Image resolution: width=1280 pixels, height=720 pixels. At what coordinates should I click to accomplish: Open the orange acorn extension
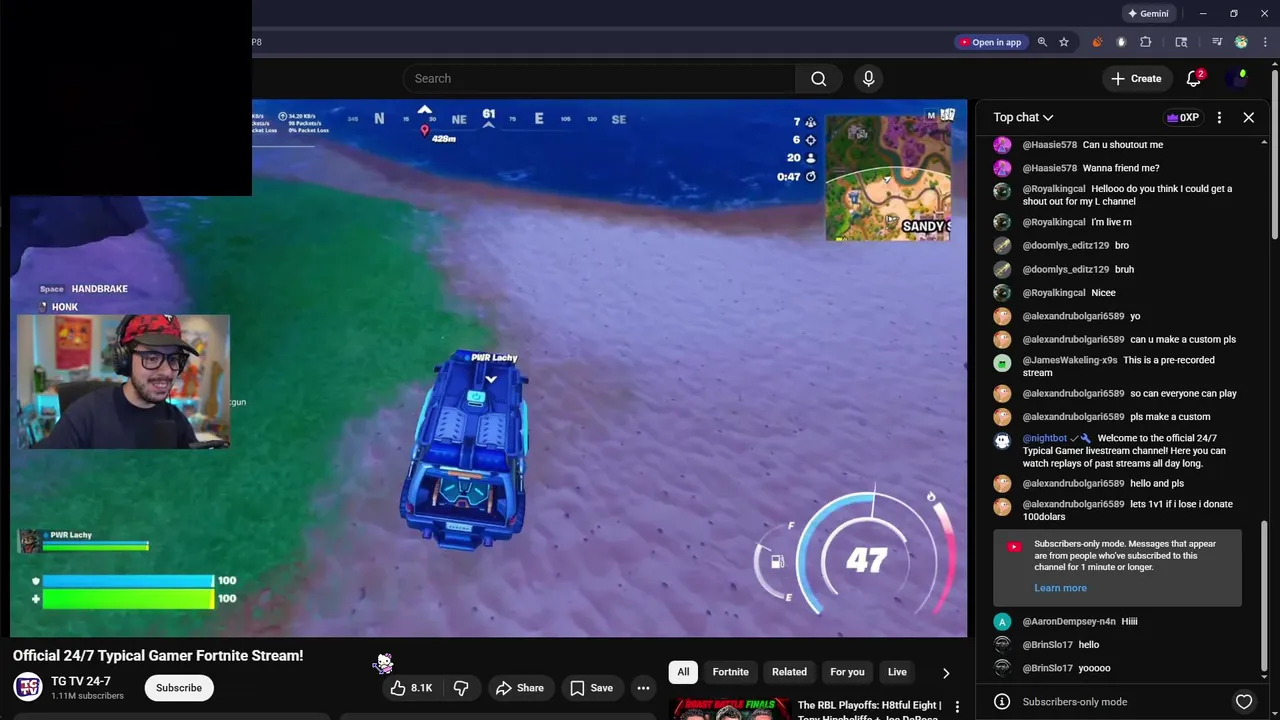[1097, 42]
